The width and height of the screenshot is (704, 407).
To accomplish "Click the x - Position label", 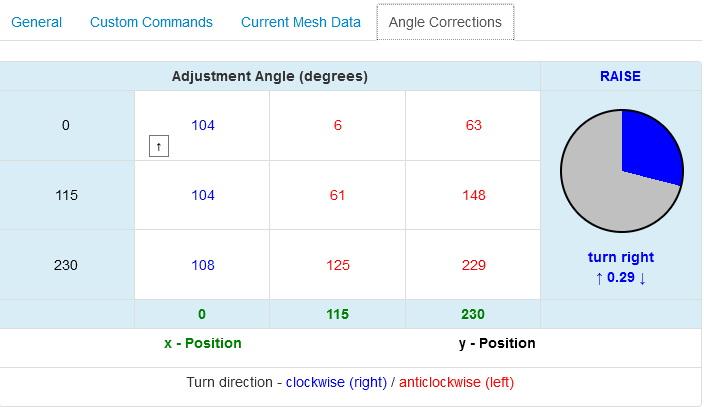I will tap(203, 343).
